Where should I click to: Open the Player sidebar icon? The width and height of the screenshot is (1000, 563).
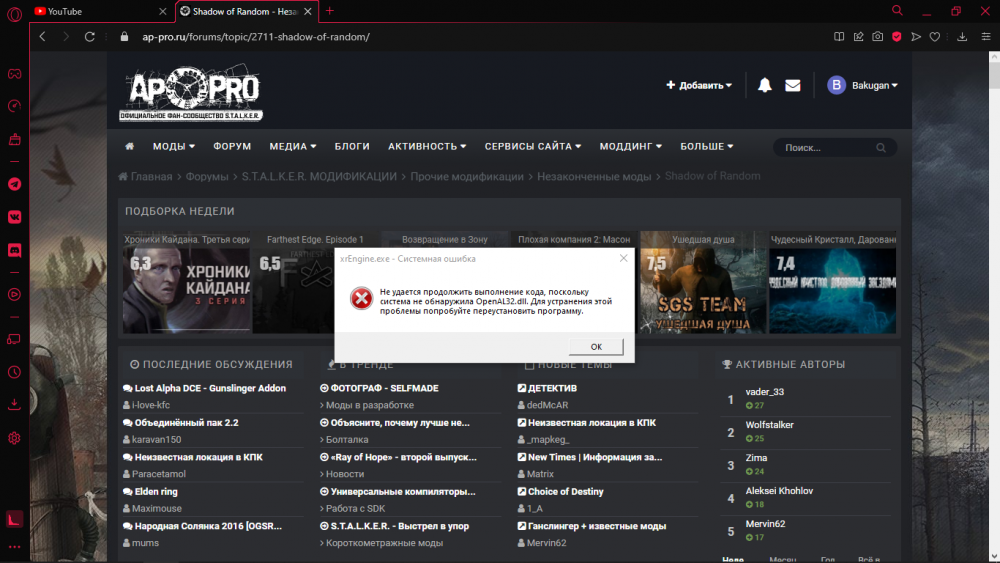point(14,295)
